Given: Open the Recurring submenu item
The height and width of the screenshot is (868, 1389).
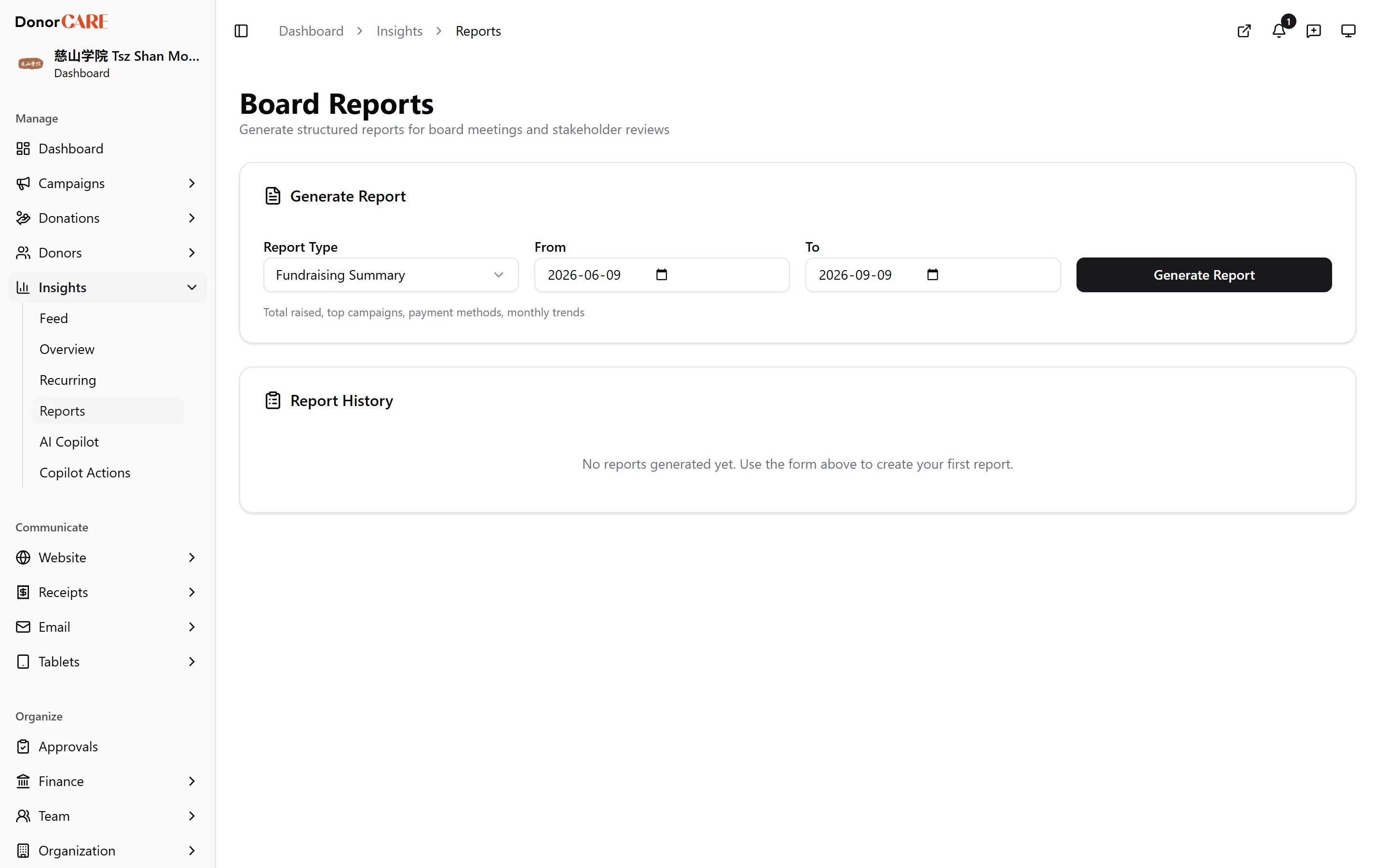Looking at the screenshot, I should pos(108,380).
